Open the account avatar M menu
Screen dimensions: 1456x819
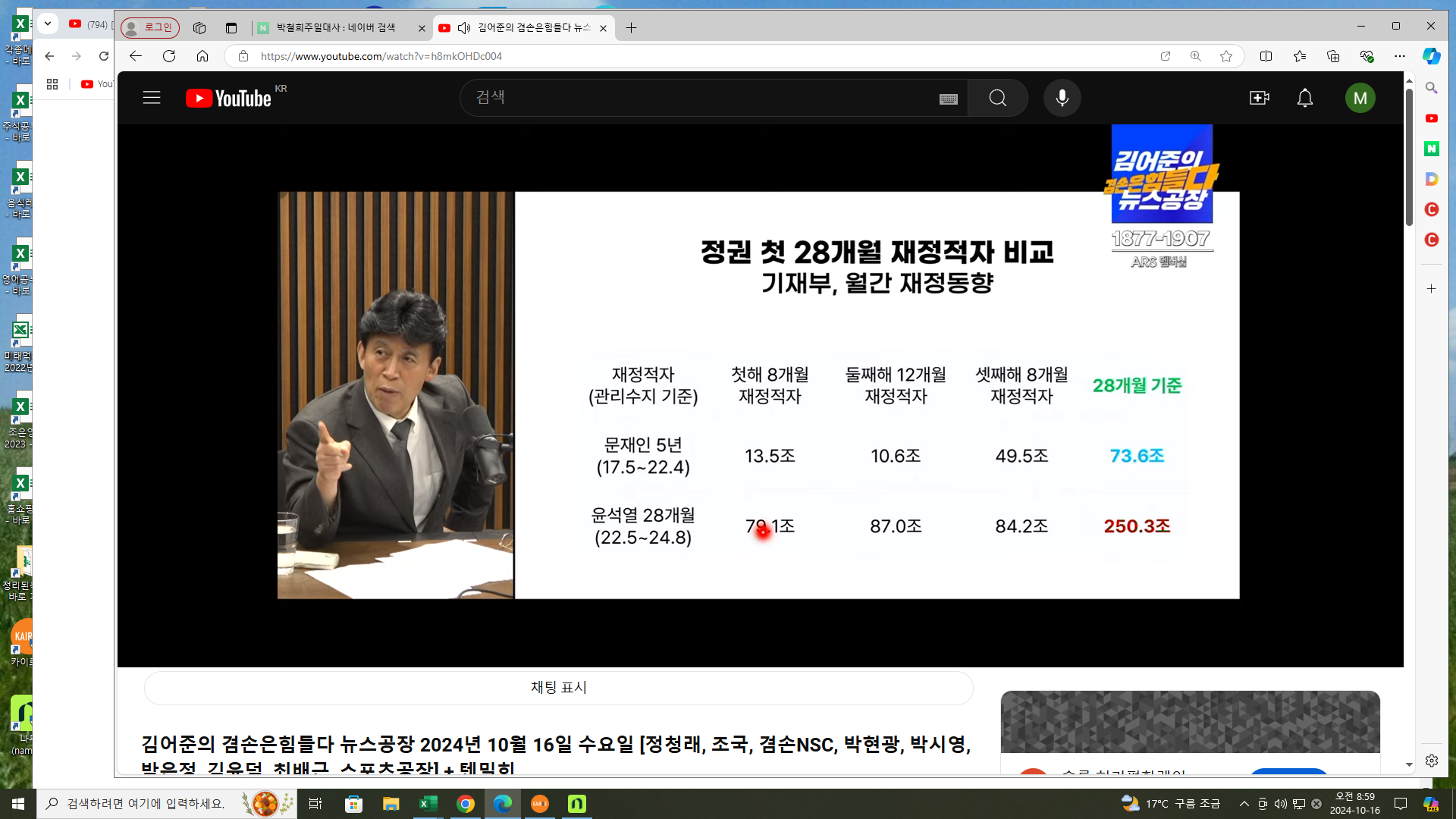[1360, 98]
